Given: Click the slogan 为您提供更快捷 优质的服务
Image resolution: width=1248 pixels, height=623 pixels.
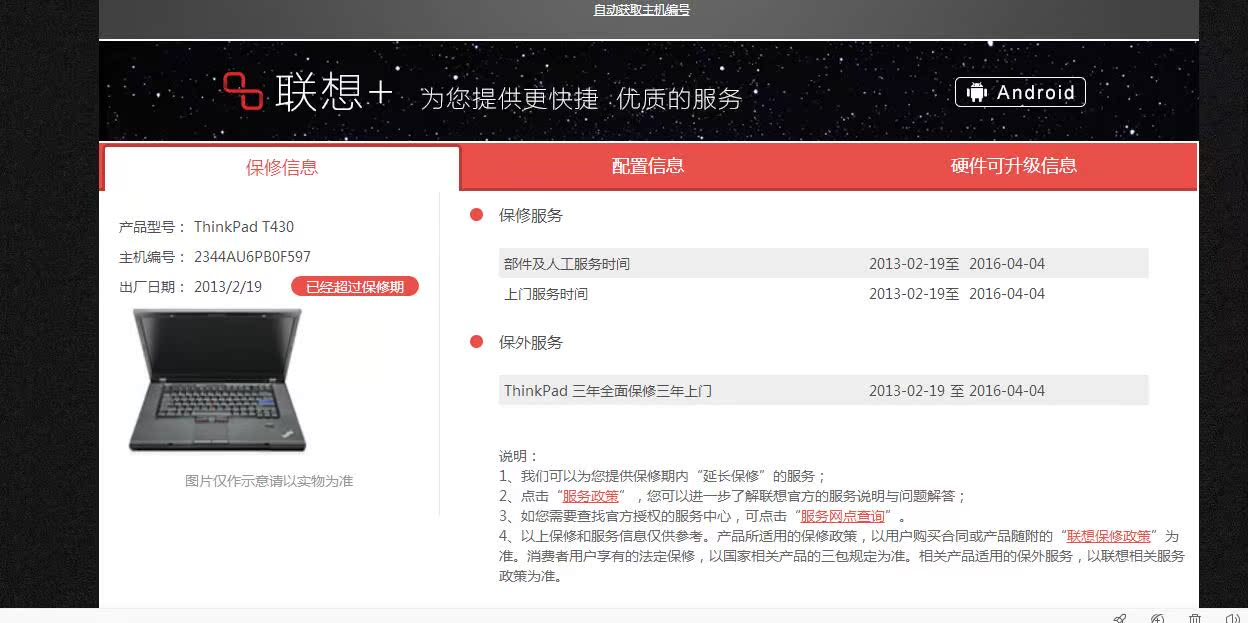Looking at the screenshot, I should 581,98.
